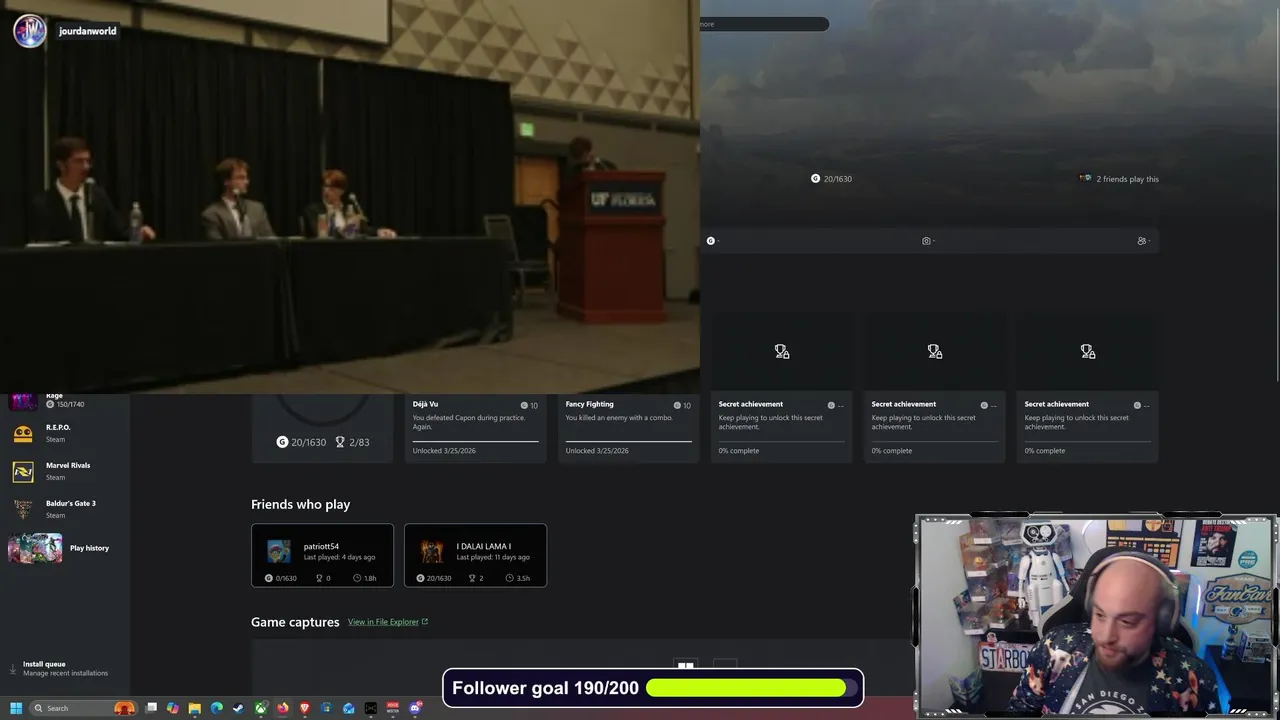Viewport: 1280px width, 720px height.
Task: Click the Déjà Vu unlock progress bar
Action: (475, 440)
